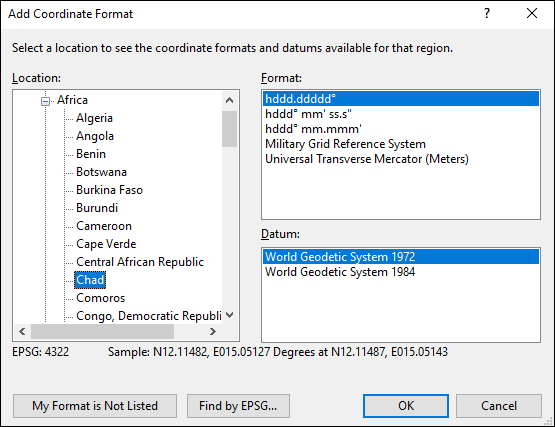555x427 pixels.
Task: Open Find by EPSG dialog
Action: pos(238,406)
